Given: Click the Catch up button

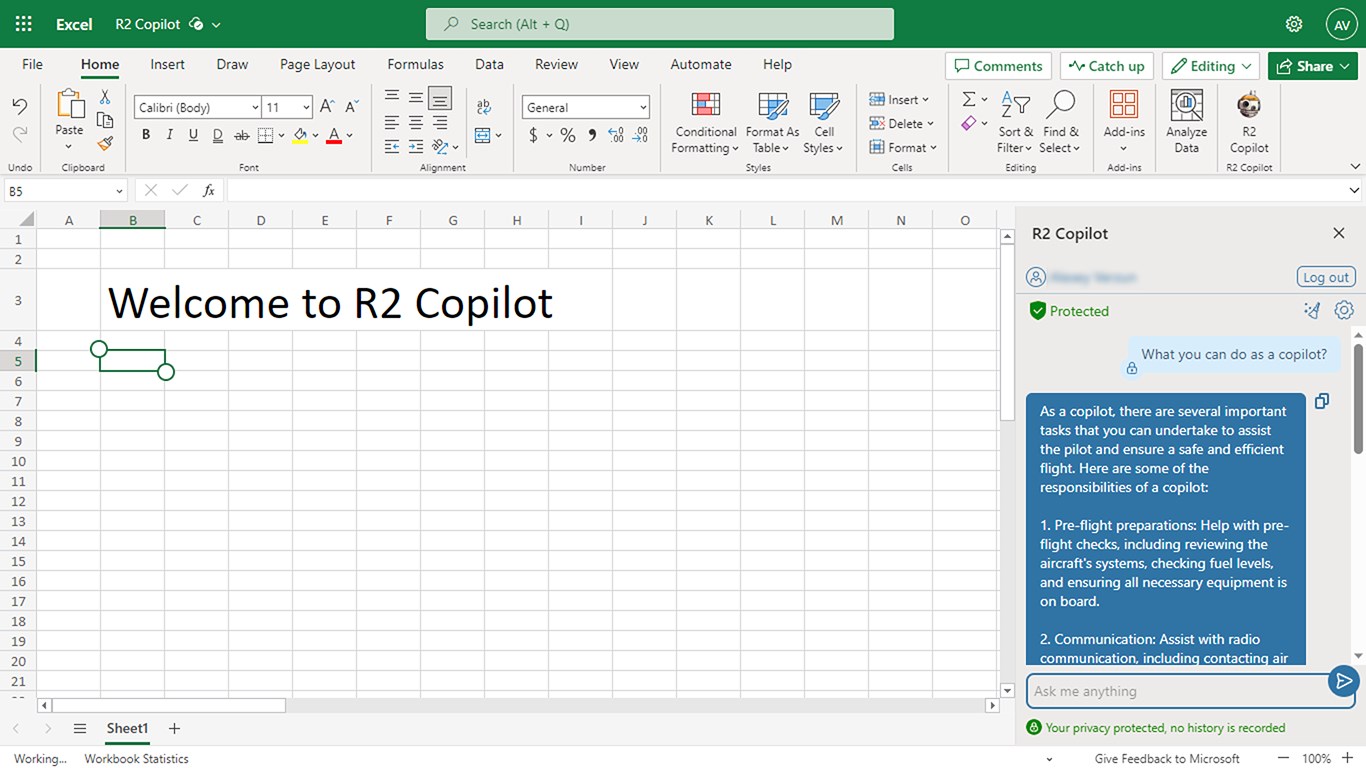Looking at the screenshot, I should pos(1106,66).
